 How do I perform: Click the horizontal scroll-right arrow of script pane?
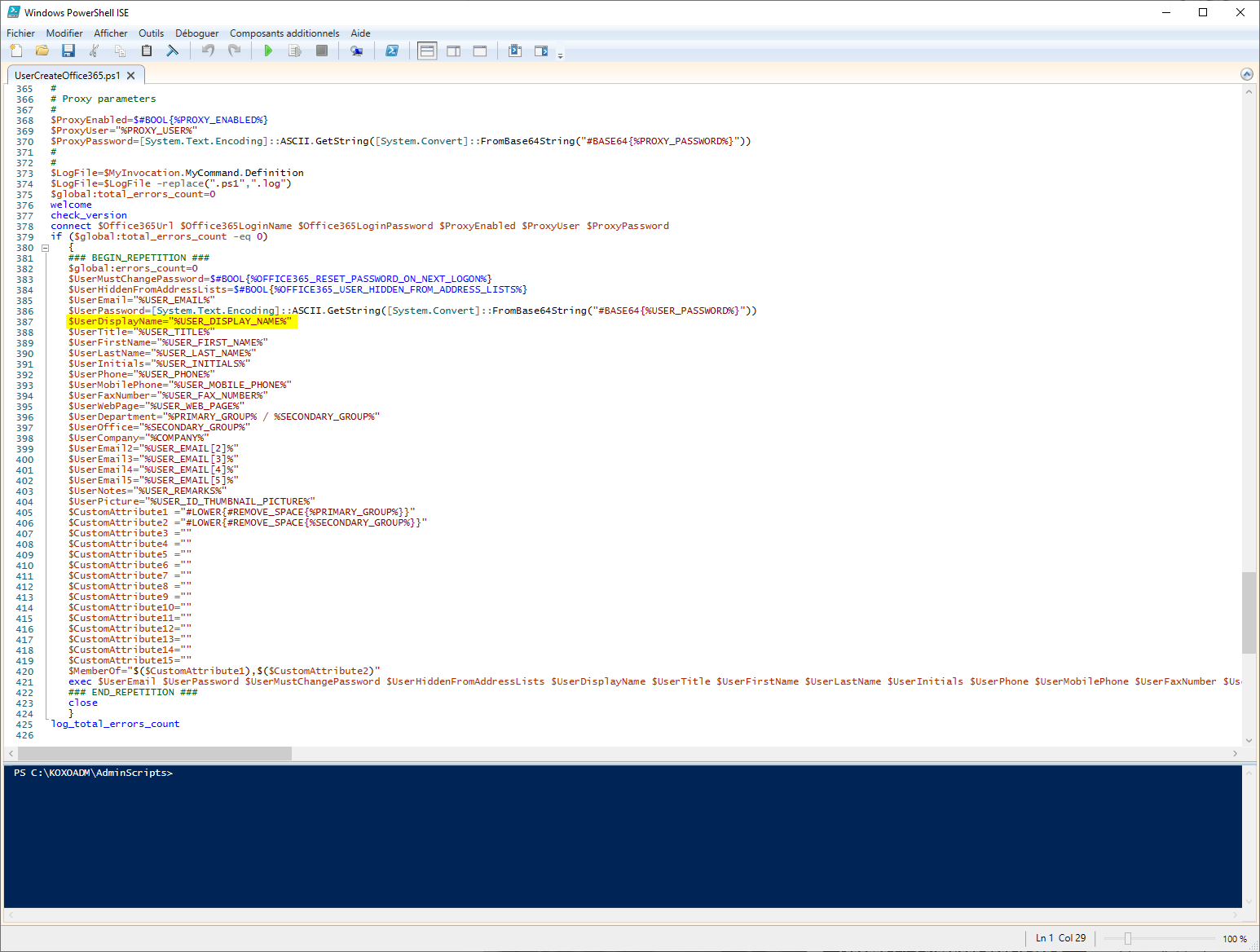pos(1235,753)
